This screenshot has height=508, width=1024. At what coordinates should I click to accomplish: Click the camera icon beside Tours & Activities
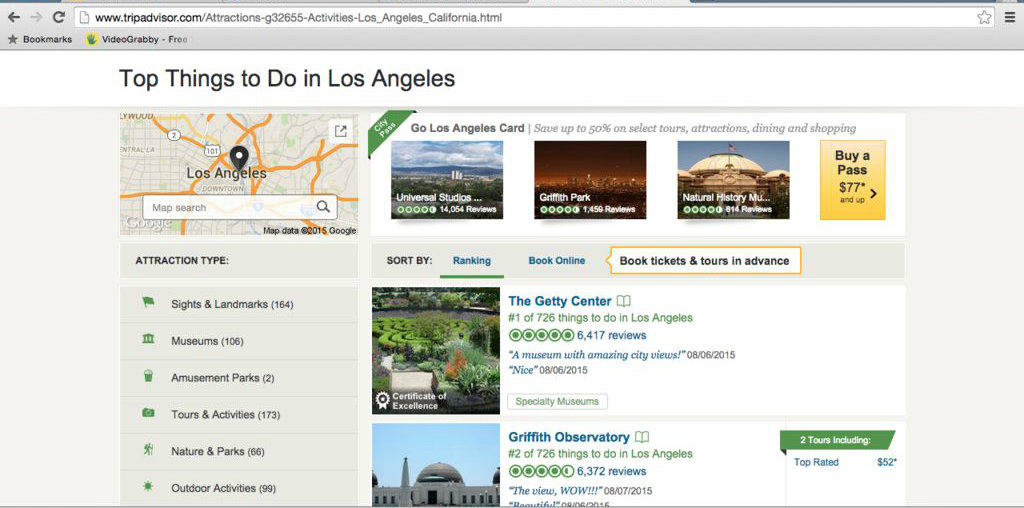coord(148,413)
